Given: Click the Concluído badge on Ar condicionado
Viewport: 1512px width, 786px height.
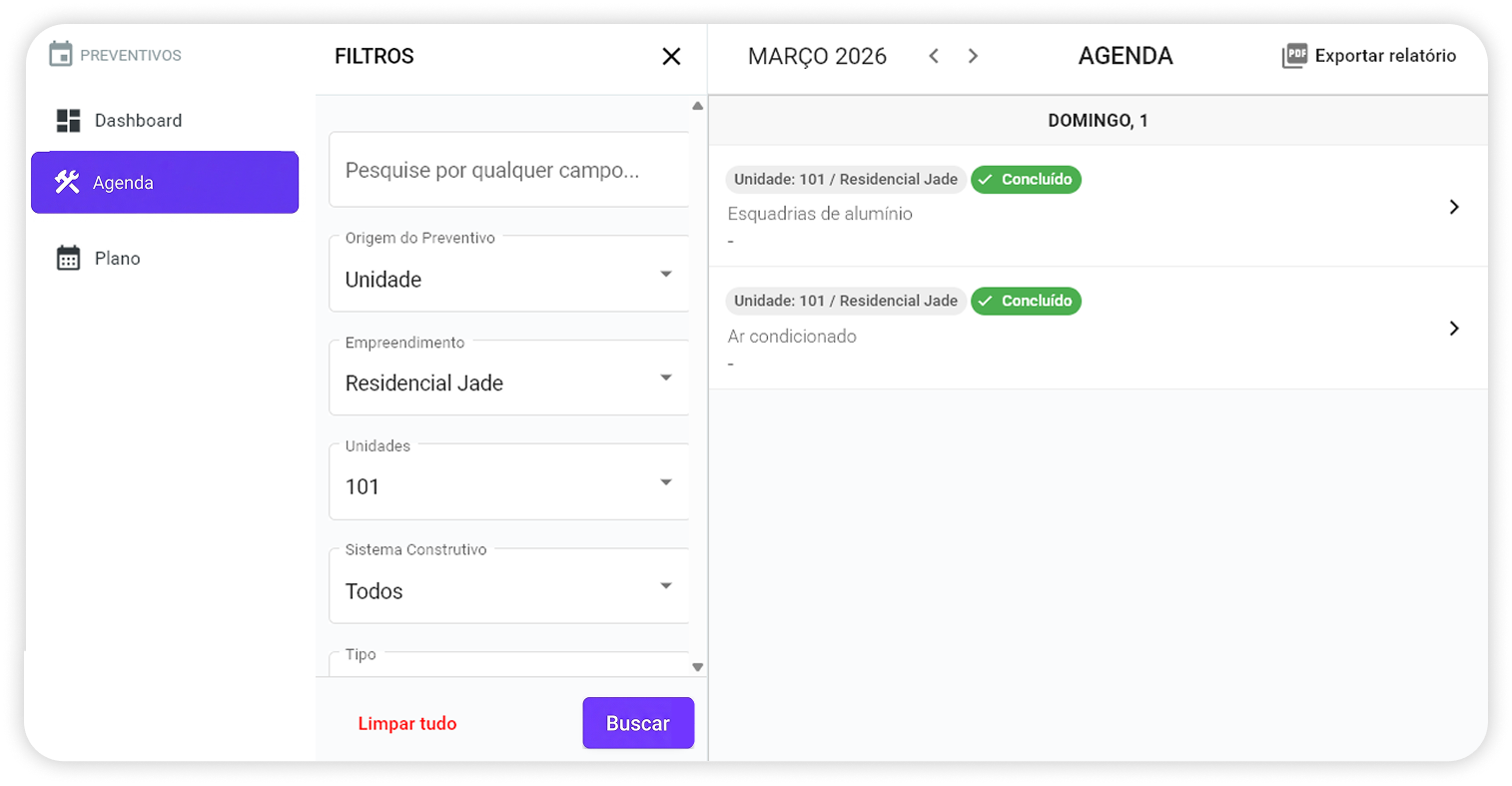Looking at the screenshot, I should [1026, 301].
